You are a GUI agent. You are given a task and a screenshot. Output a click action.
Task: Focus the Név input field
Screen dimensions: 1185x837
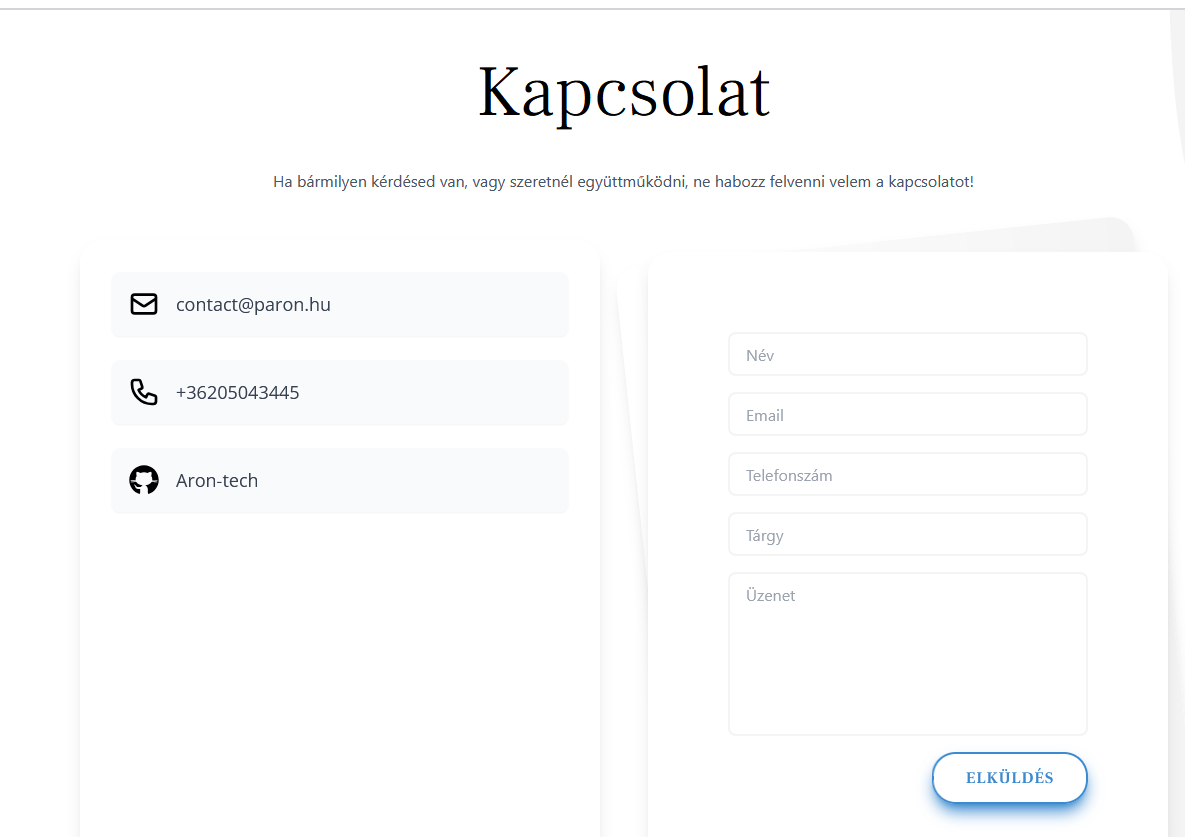(x=908, y=354)
